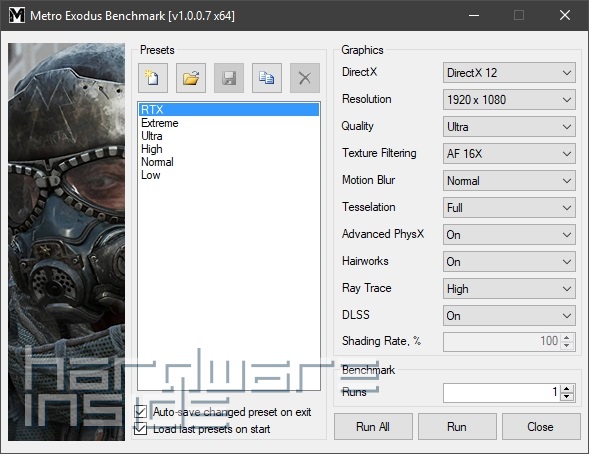This screenshot has width=589, height=454.
Task: Click the Metro M logo in title bar
Action: click(x=17, y=15)
